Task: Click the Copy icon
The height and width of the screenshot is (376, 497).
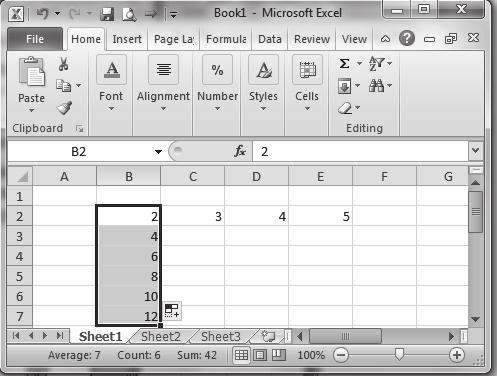Action: pyautogui.click(x=63, y=85)
